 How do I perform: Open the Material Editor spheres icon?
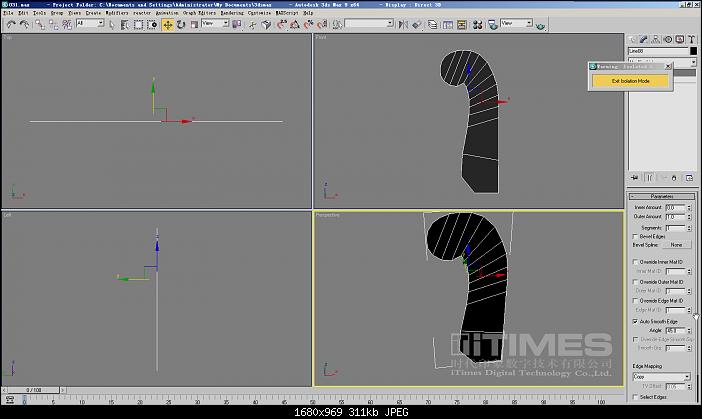point(477,25)
